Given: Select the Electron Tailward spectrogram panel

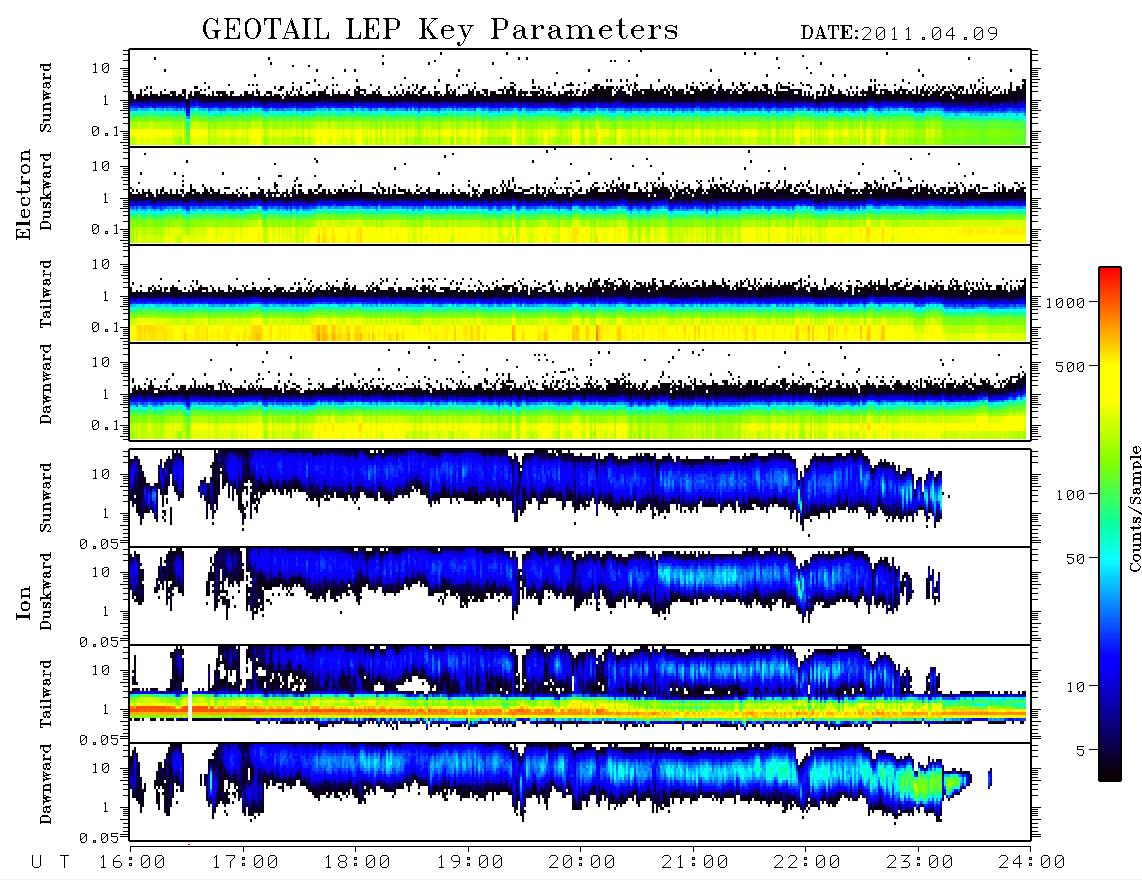Looking at the screenshot, I should click(580, 294).
